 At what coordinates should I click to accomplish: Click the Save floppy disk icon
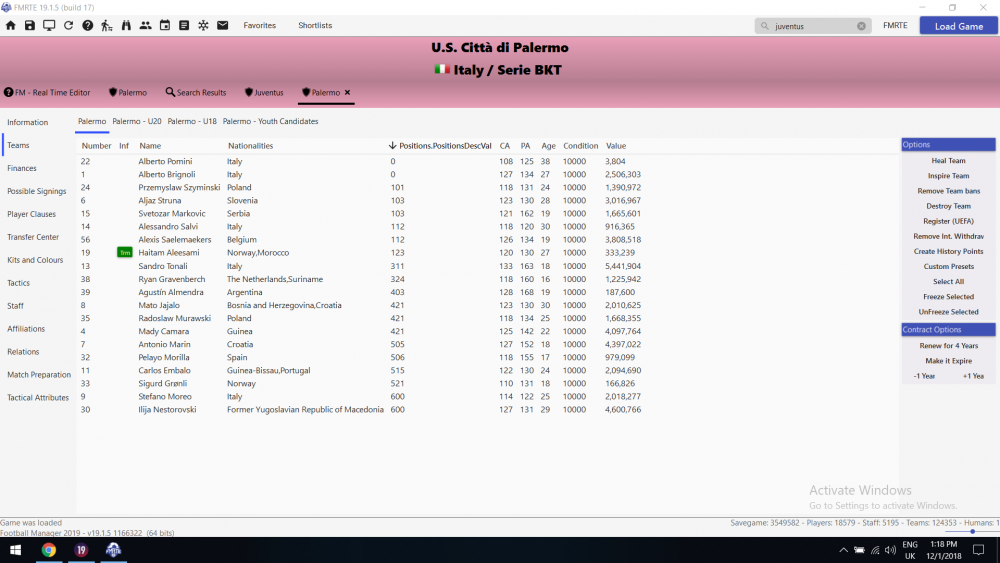(x=30, y=25)
